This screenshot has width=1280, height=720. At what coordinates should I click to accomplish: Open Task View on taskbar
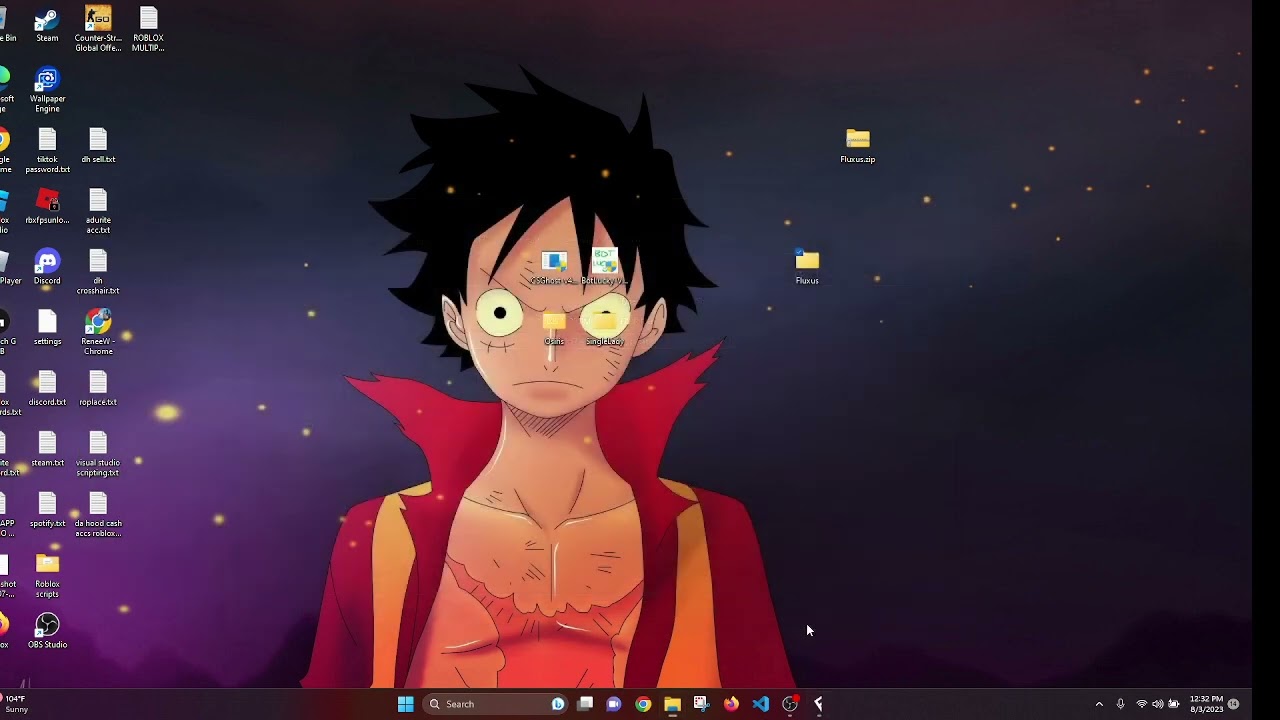pyautogui.click(x=585, y=704)
